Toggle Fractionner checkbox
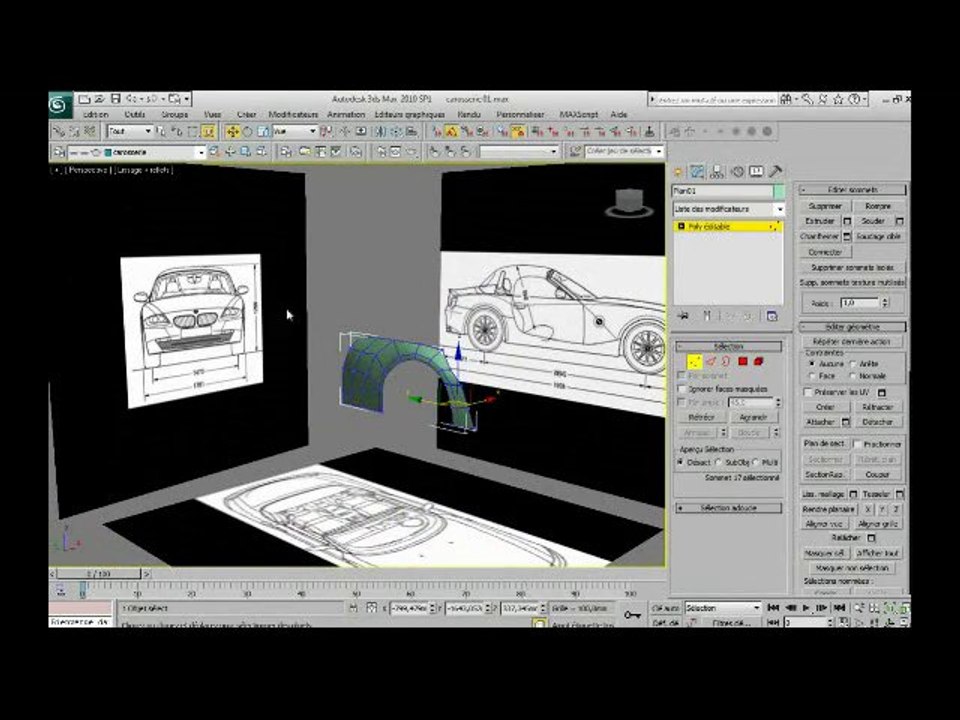 858,444
